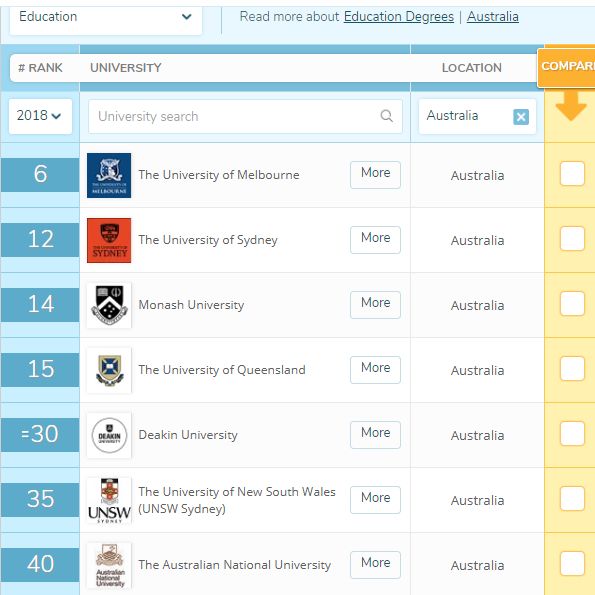Click rank =30

click(40, 434)
